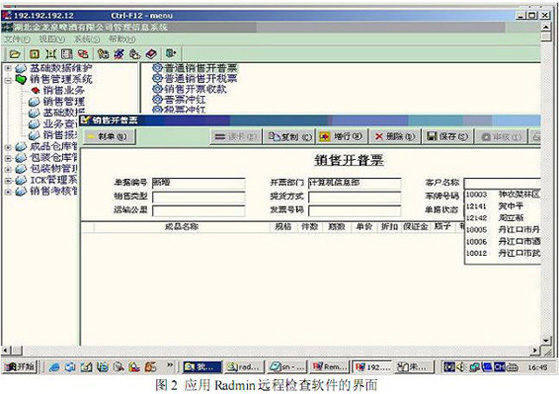This screenshot has height=394, width=559.
Task: Click the 销售类型 input field
Action: (199, 197)
